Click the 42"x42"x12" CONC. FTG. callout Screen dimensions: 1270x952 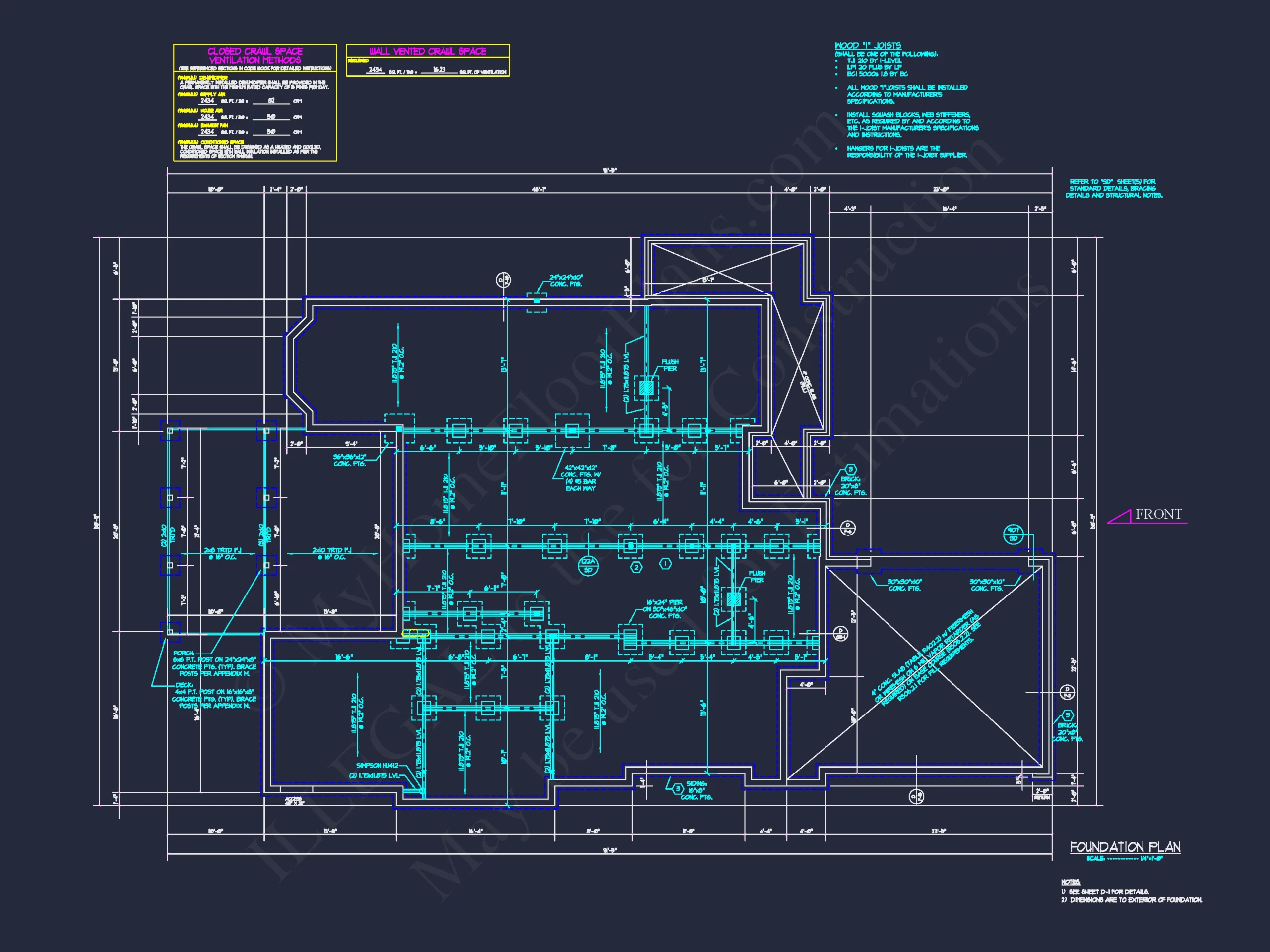(x=580, y=478)
